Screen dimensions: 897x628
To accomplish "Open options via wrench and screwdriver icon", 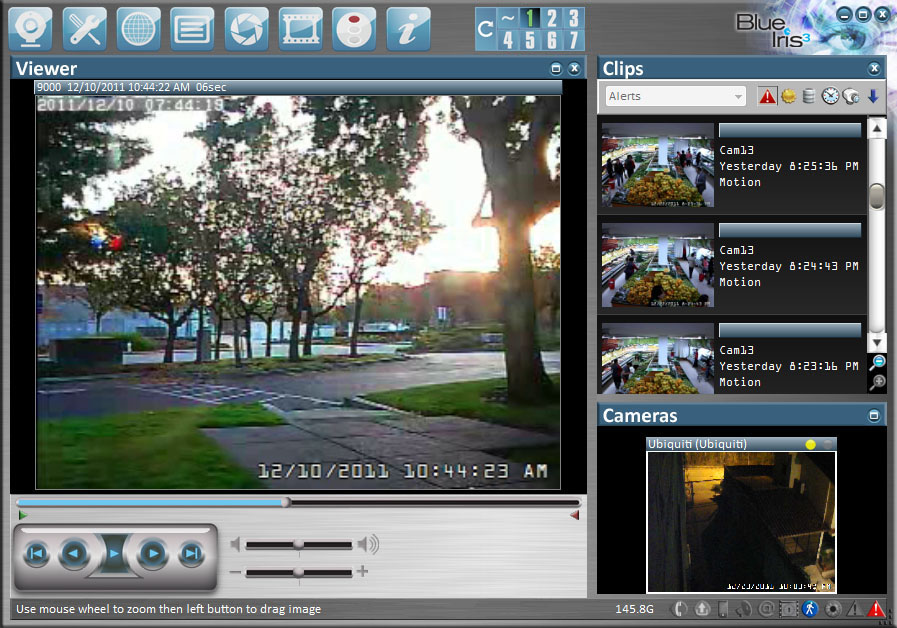I will 84,29.
